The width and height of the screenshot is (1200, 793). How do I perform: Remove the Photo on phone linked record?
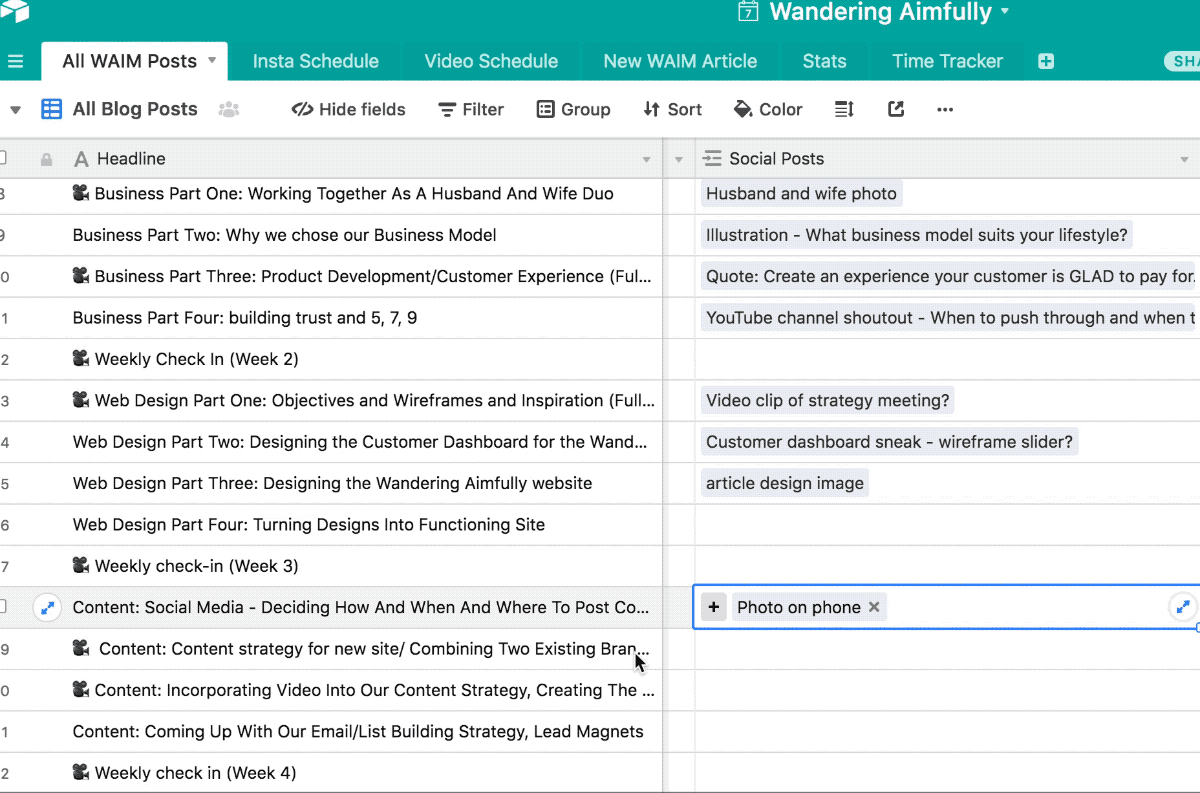(874, 607)
